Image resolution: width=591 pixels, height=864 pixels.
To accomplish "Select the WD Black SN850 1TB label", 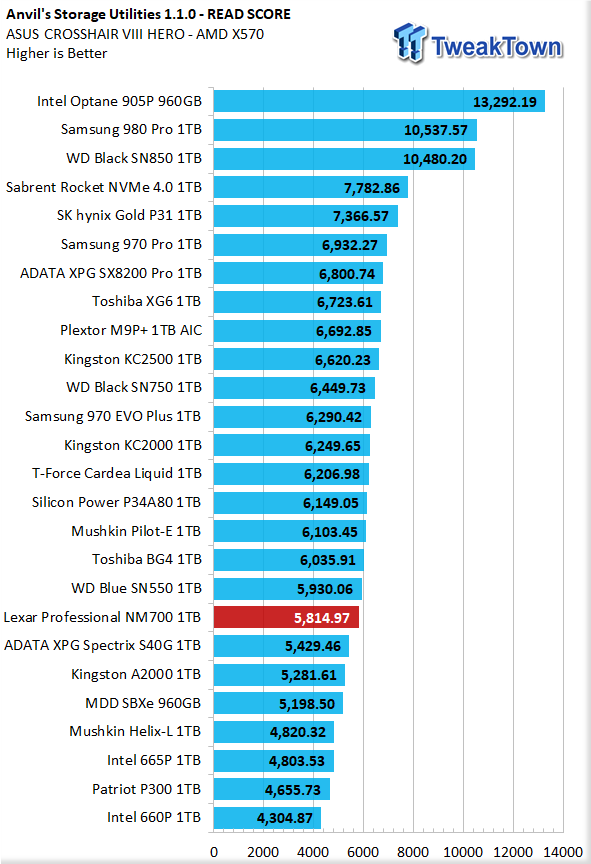I will [134, 158].
